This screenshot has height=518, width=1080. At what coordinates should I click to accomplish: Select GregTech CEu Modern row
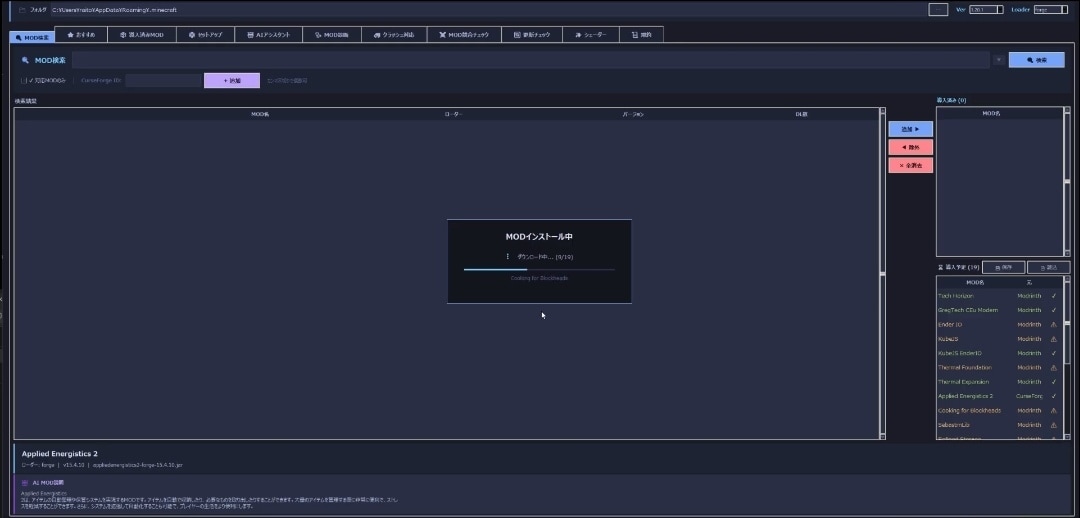999,310
